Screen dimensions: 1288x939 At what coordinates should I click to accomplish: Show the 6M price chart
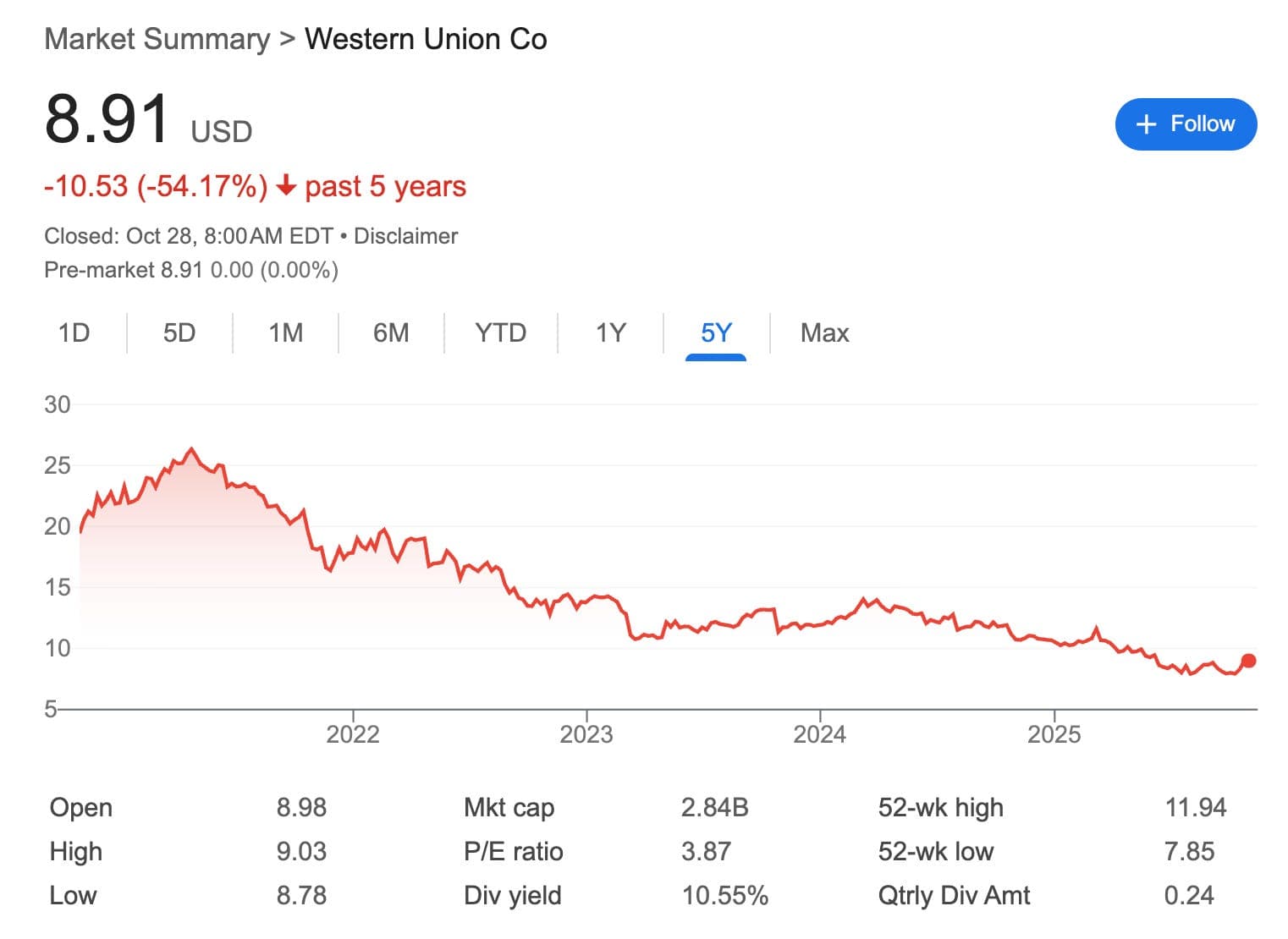391,332
